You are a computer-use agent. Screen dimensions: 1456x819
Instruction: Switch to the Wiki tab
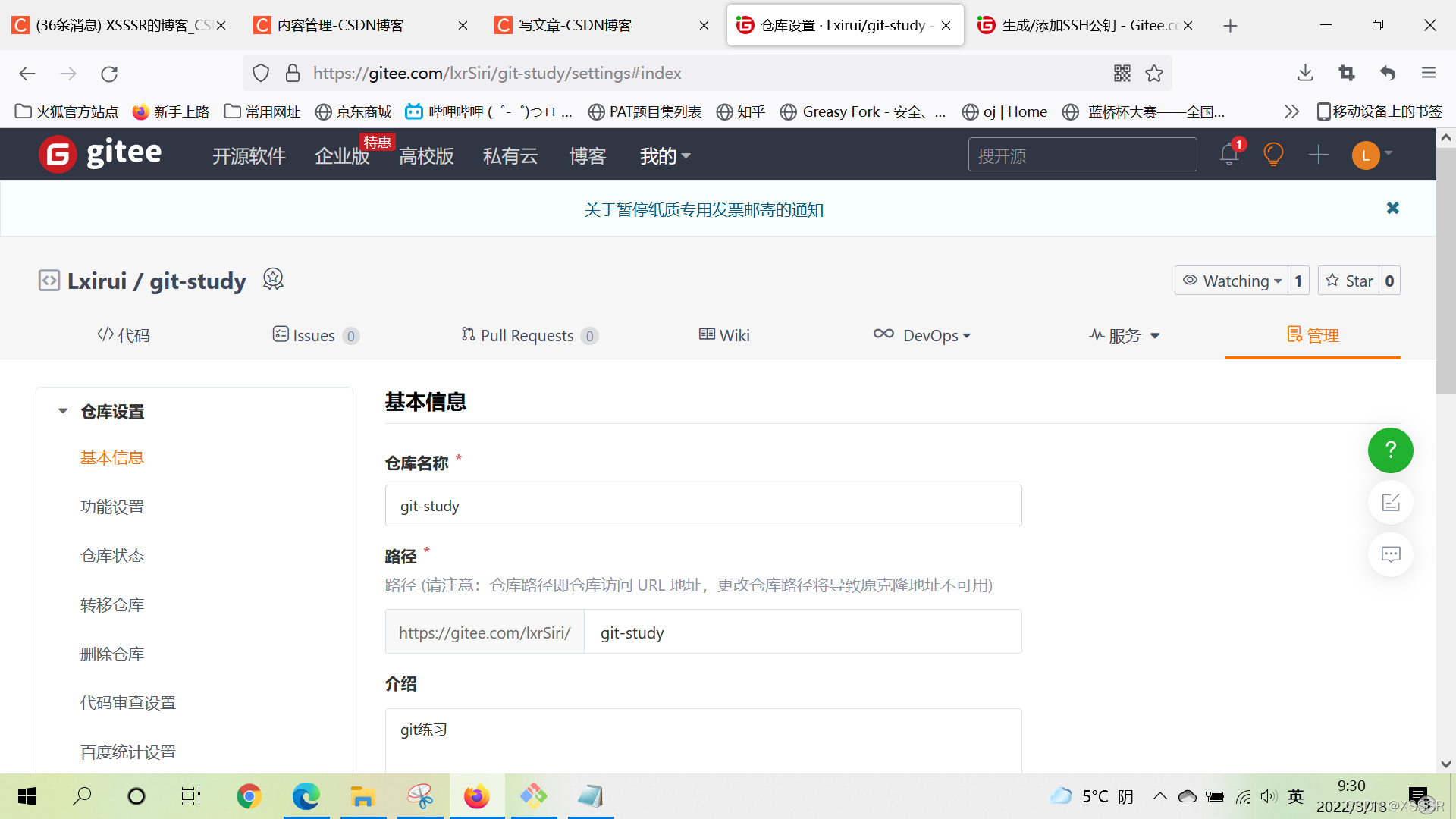point(724,334)
